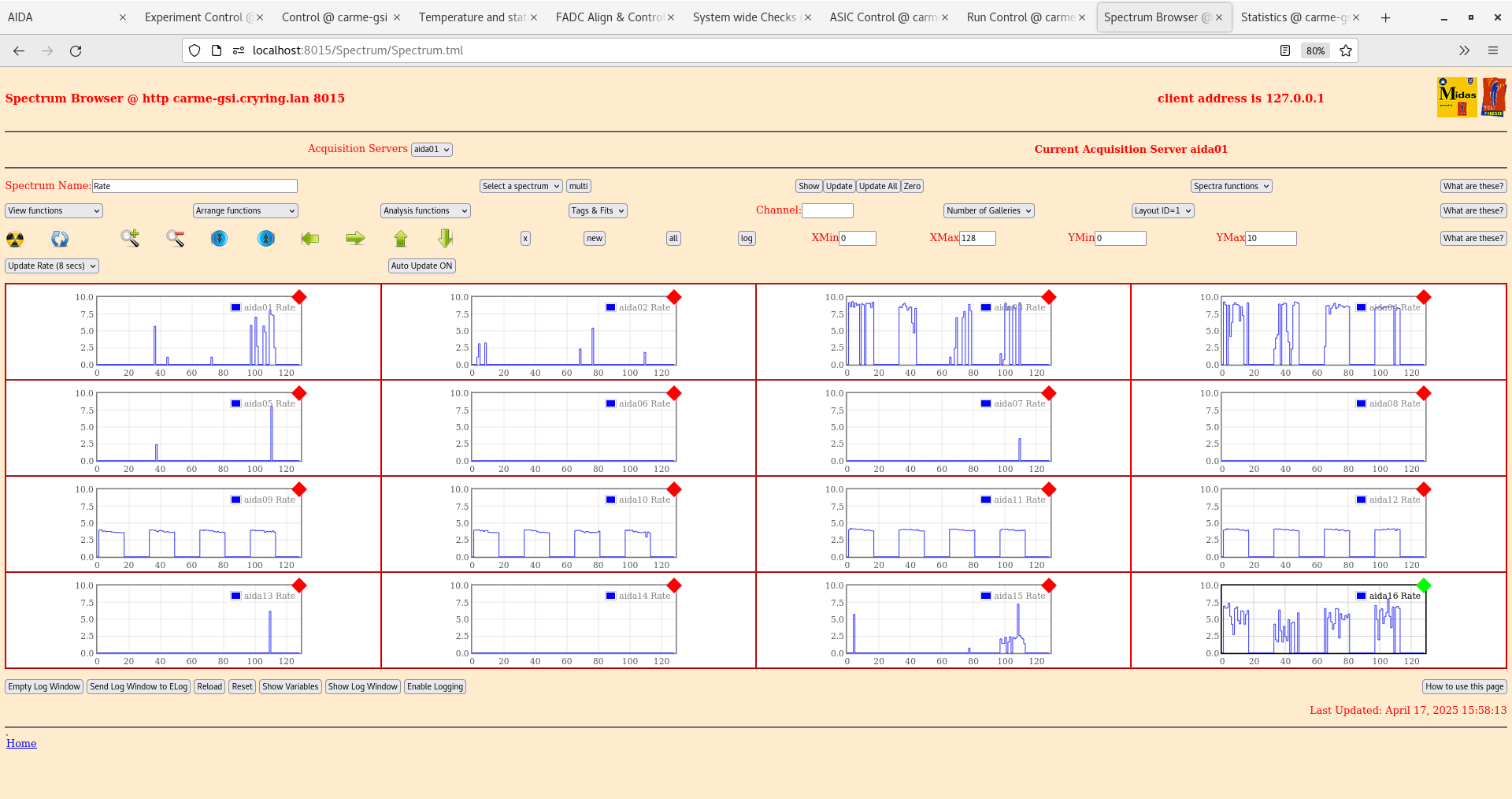Open the Number of Galleries dropdown
Screen dimensions: 1512x799
tap(988, 210)
